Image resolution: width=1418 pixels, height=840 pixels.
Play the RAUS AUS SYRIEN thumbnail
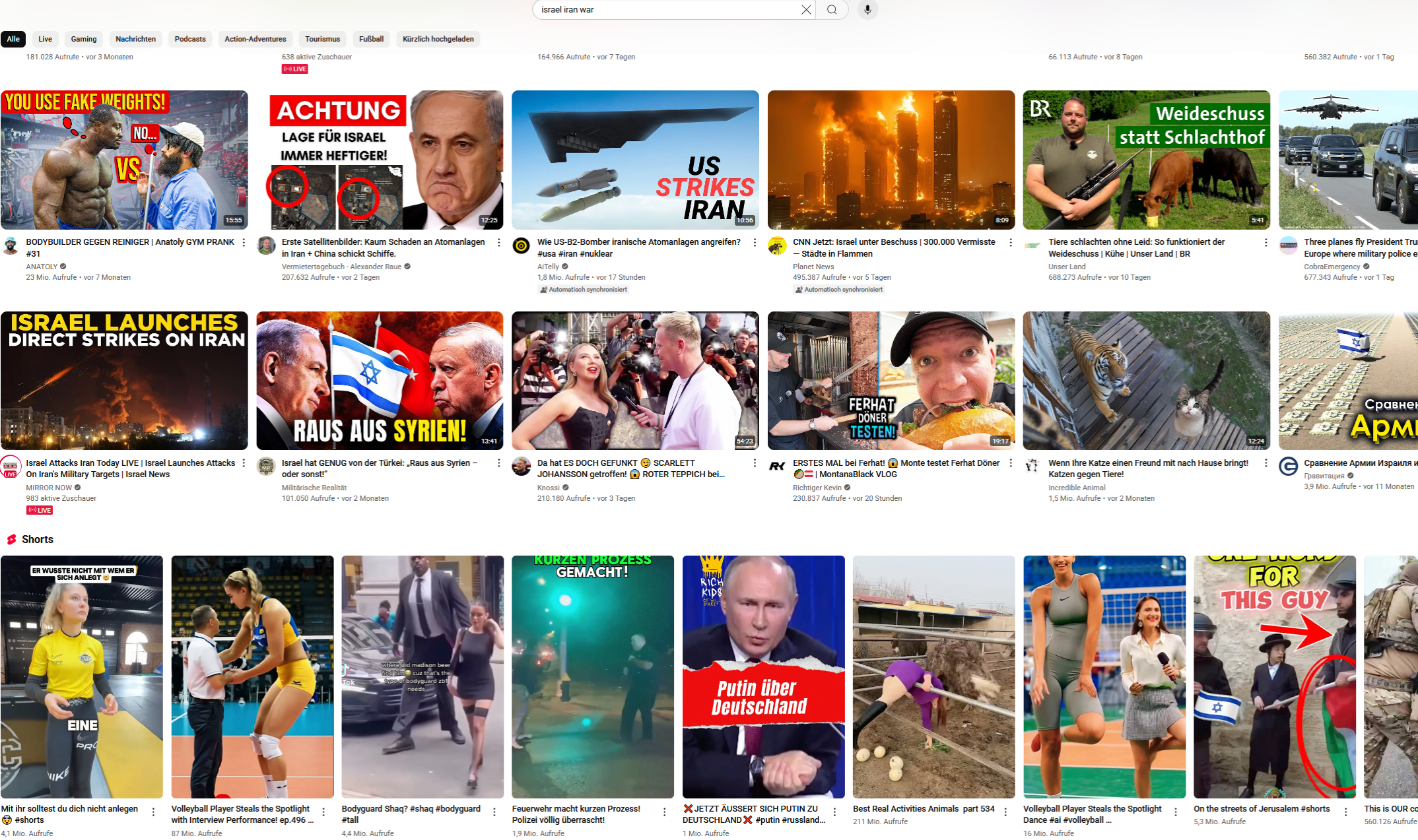pos(380,381)
